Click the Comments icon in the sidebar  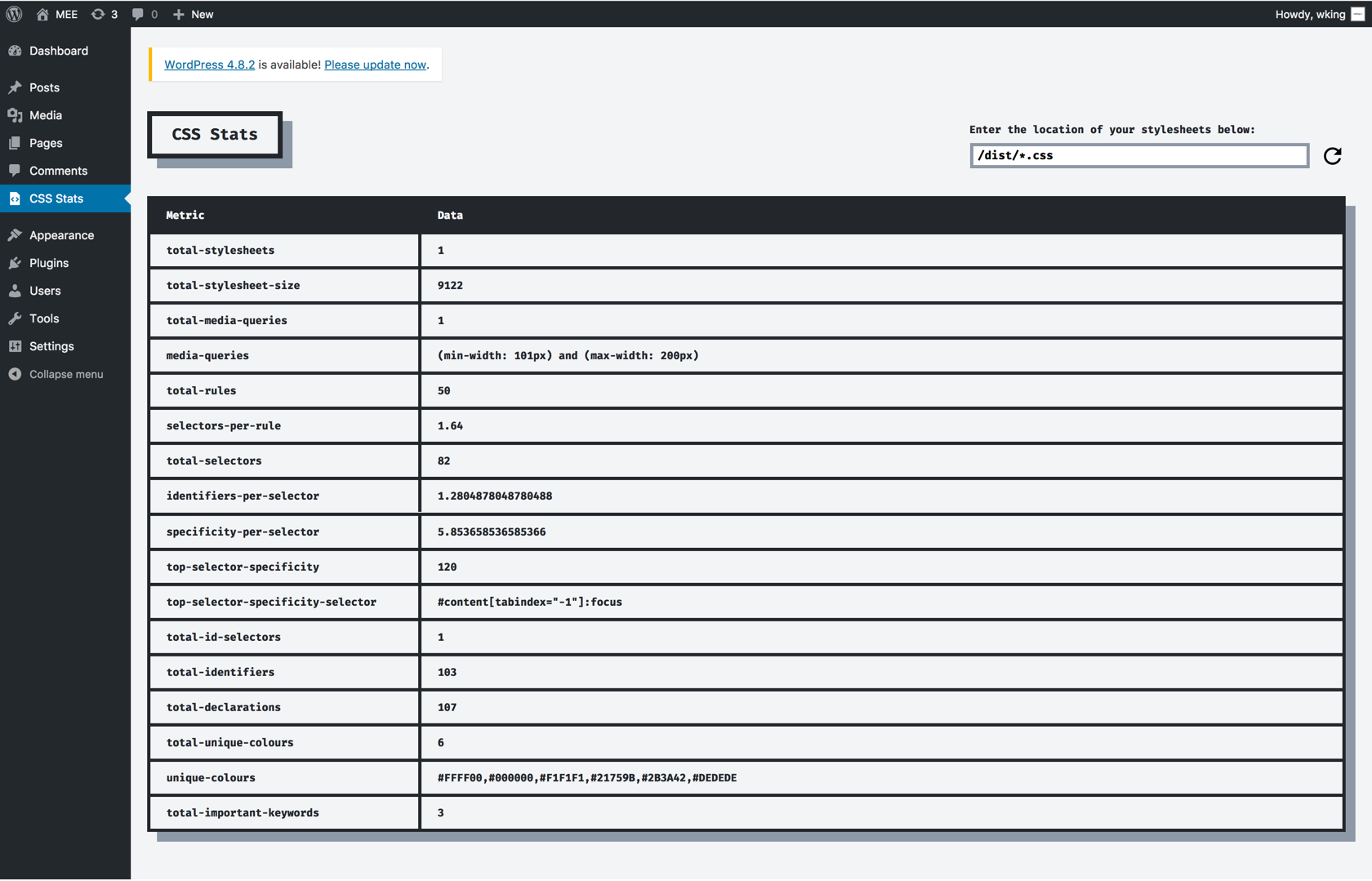(15, 171)
